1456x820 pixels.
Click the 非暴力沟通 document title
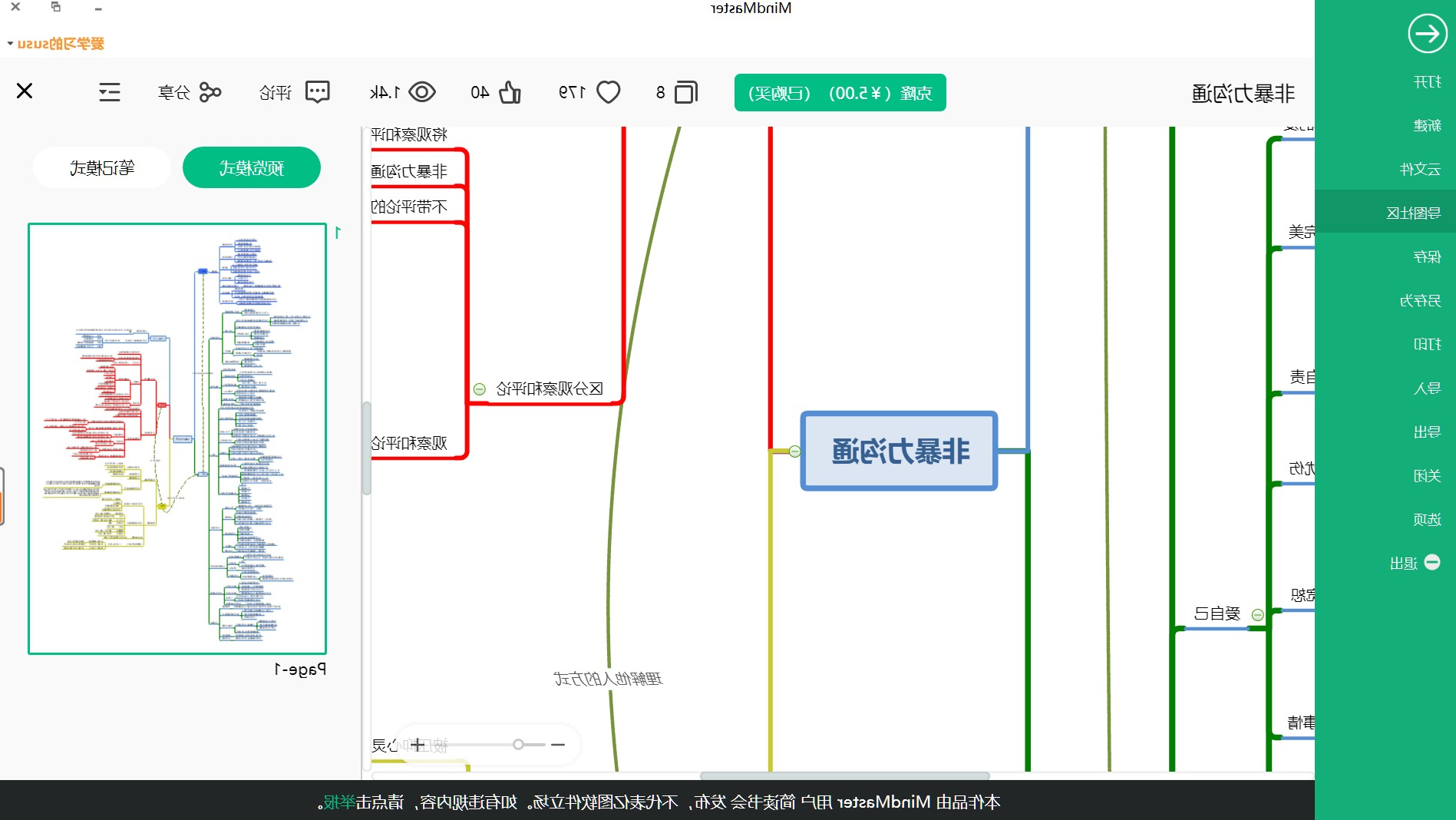(x=1243, y=94)
